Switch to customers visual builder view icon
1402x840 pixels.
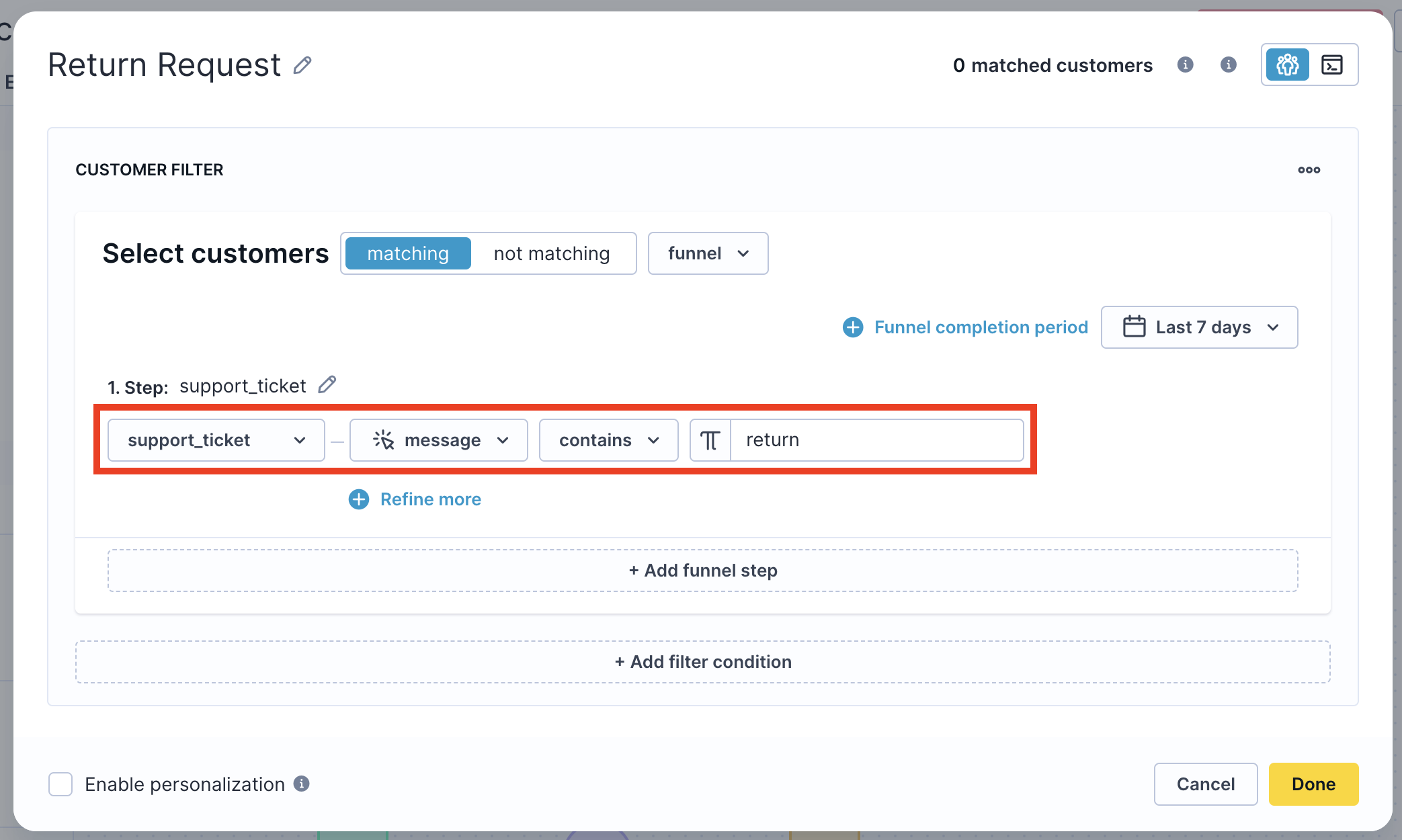click(x=1287, y=65)
